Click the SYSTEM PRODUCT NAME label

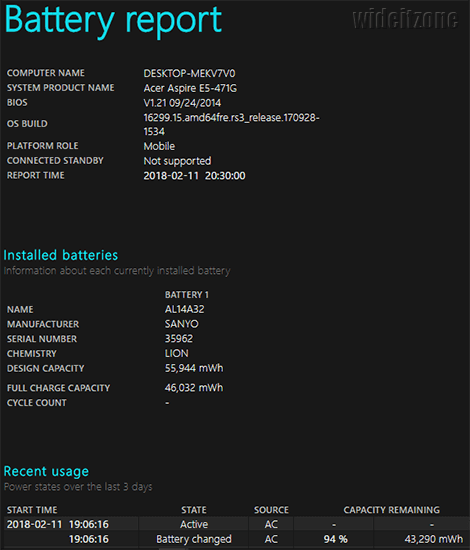click(x=61, y=88)
